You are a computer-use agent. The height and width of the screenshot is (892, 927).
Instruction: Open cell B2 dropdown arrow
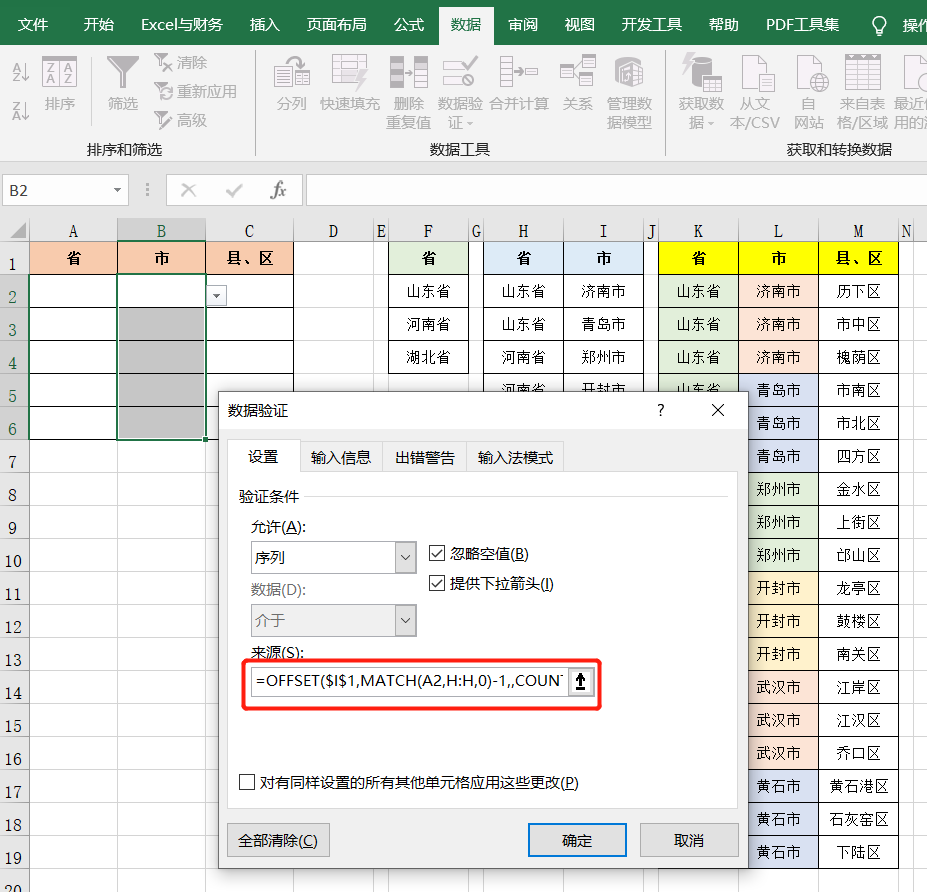point(217,296)
